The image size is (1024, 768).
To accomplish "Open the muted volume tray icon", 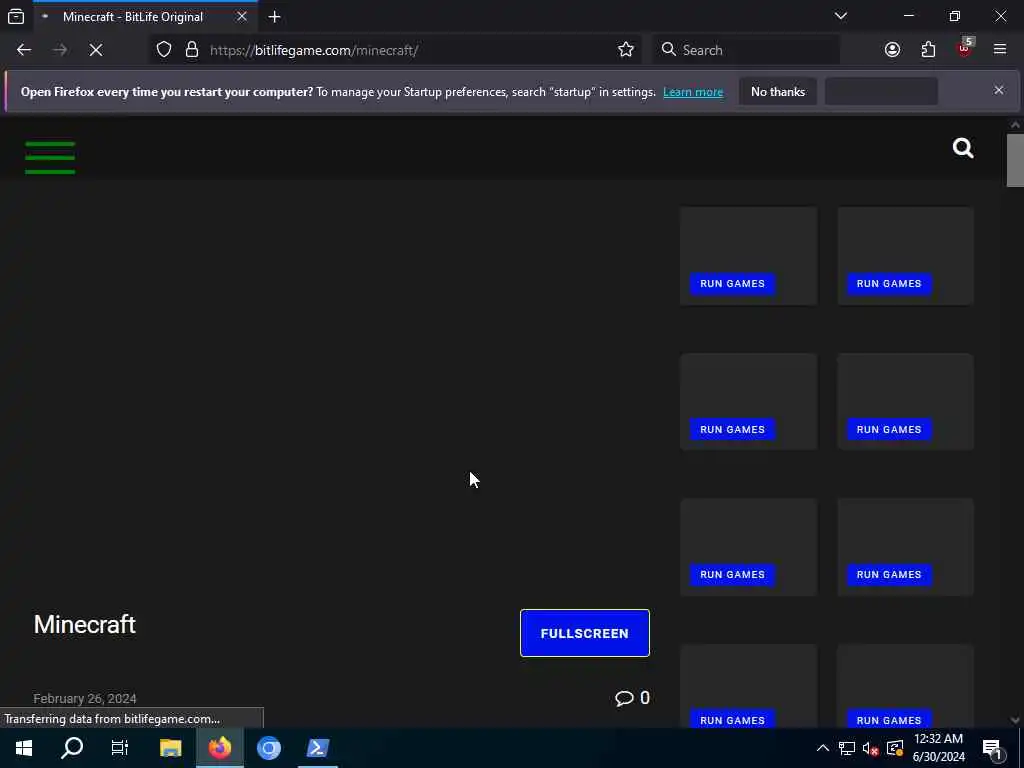I will (x=870, y=748).
